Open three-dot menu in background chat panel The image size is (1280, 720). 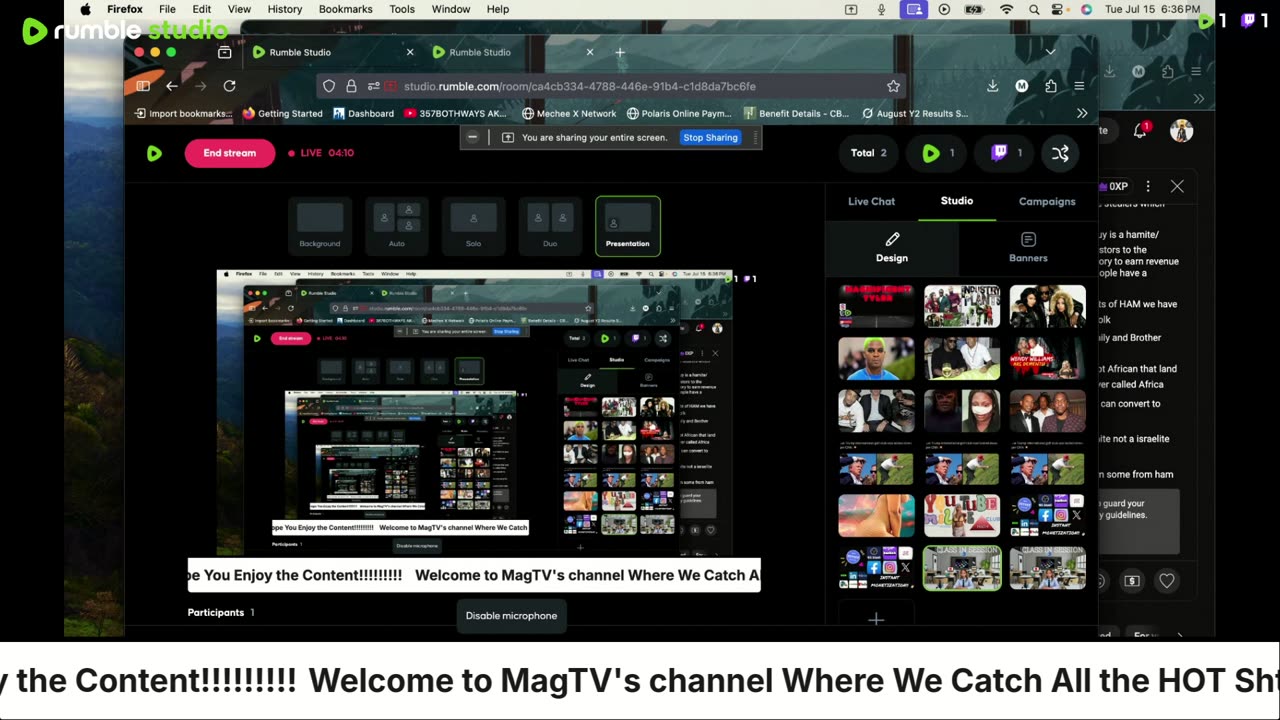[1148, 186]
